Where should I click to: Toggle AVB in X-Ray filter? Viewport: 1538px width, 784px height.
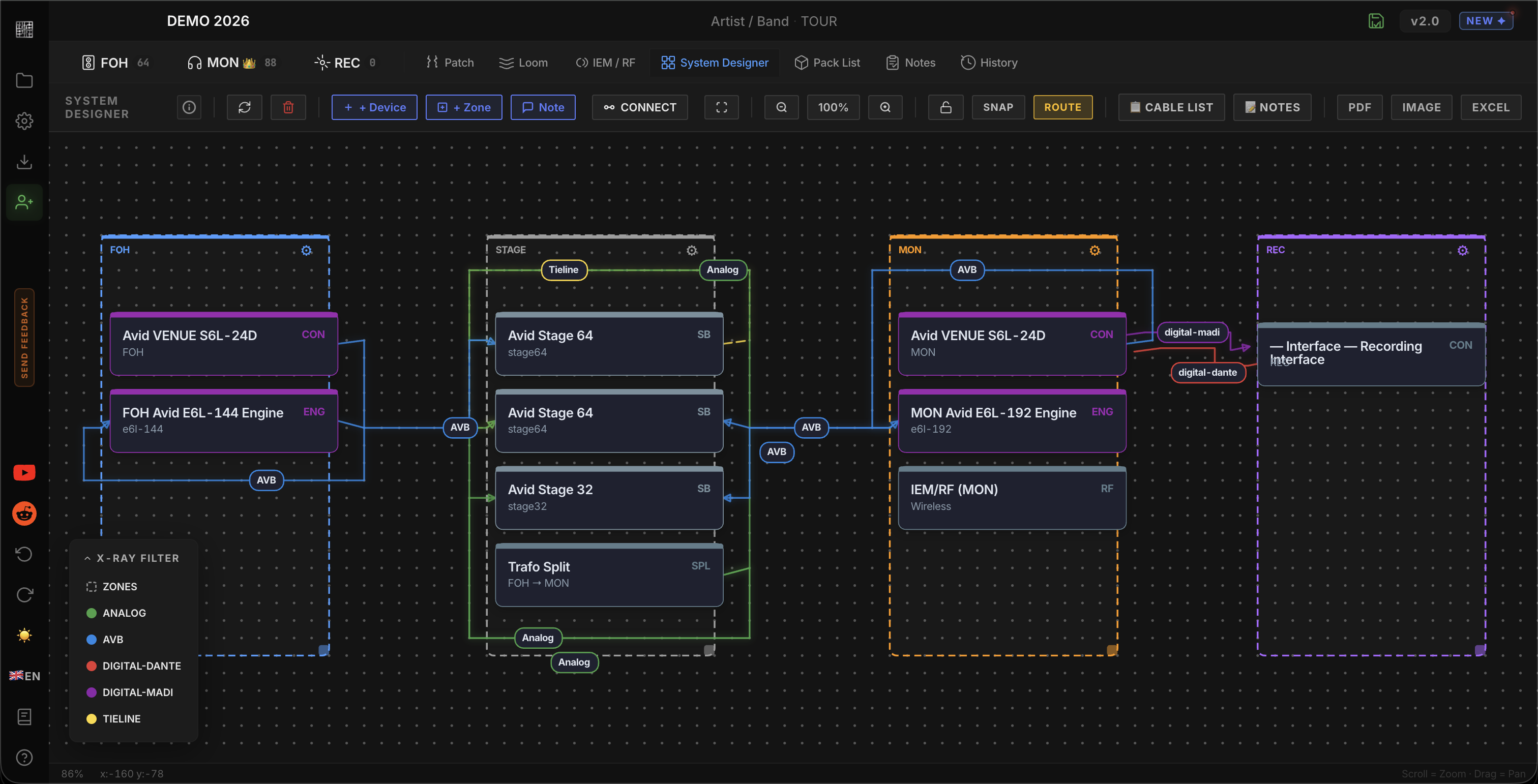coord(105,640)
